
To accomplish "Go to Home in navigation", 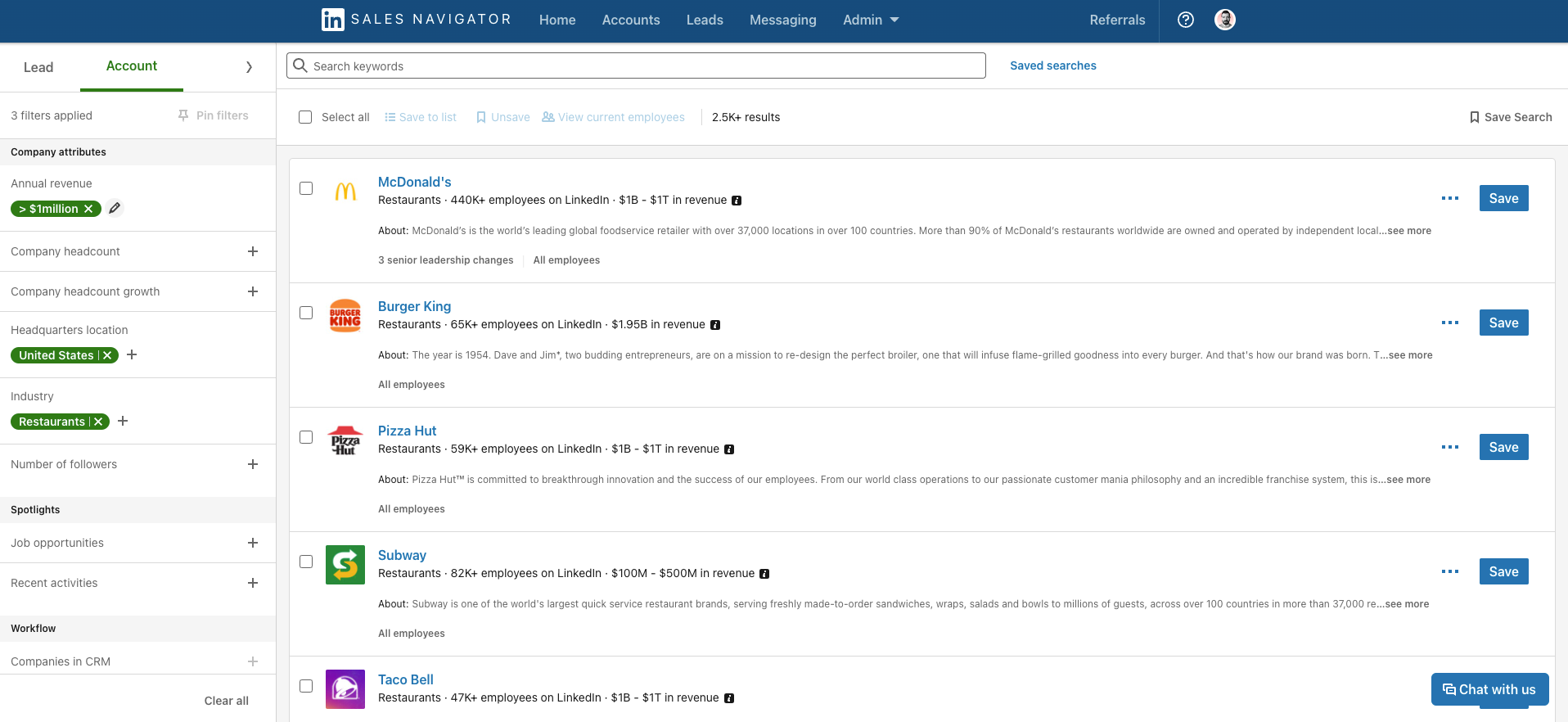I will pos(557,20).
